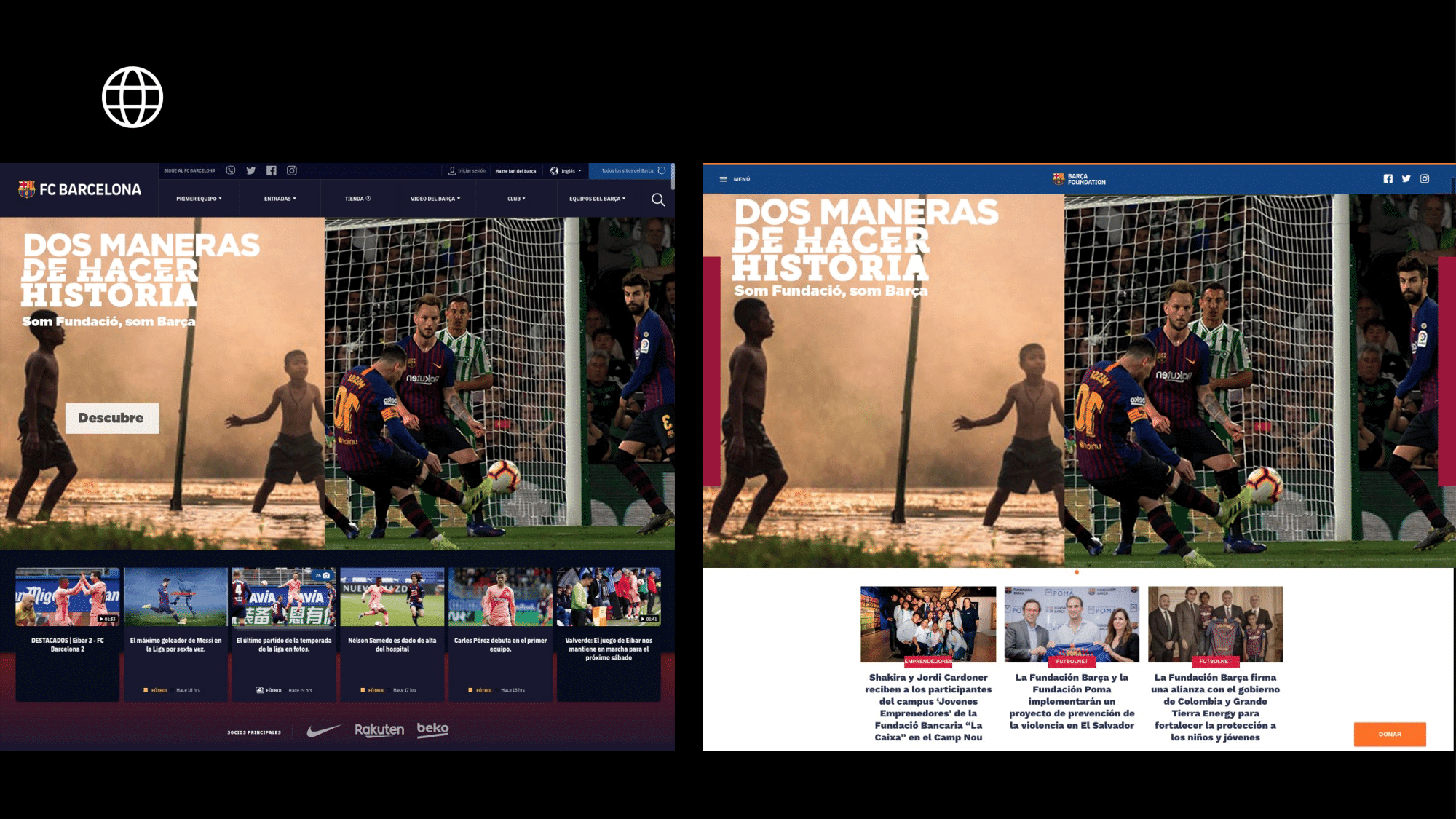Expand the Primer Equipo menu
The image size is (1456, 819).
click(x=199, y=199)
